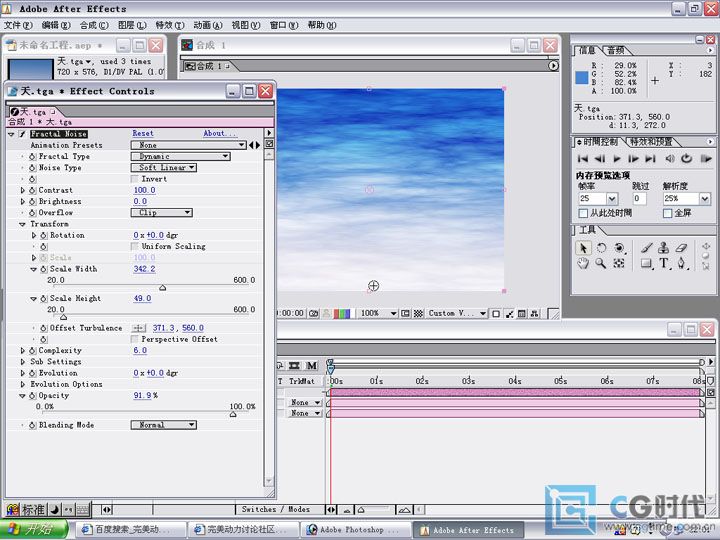Screen dimensions: 720x540
Task: Toggle Fractal Noise effect enable switch
Action: [22, 134]
